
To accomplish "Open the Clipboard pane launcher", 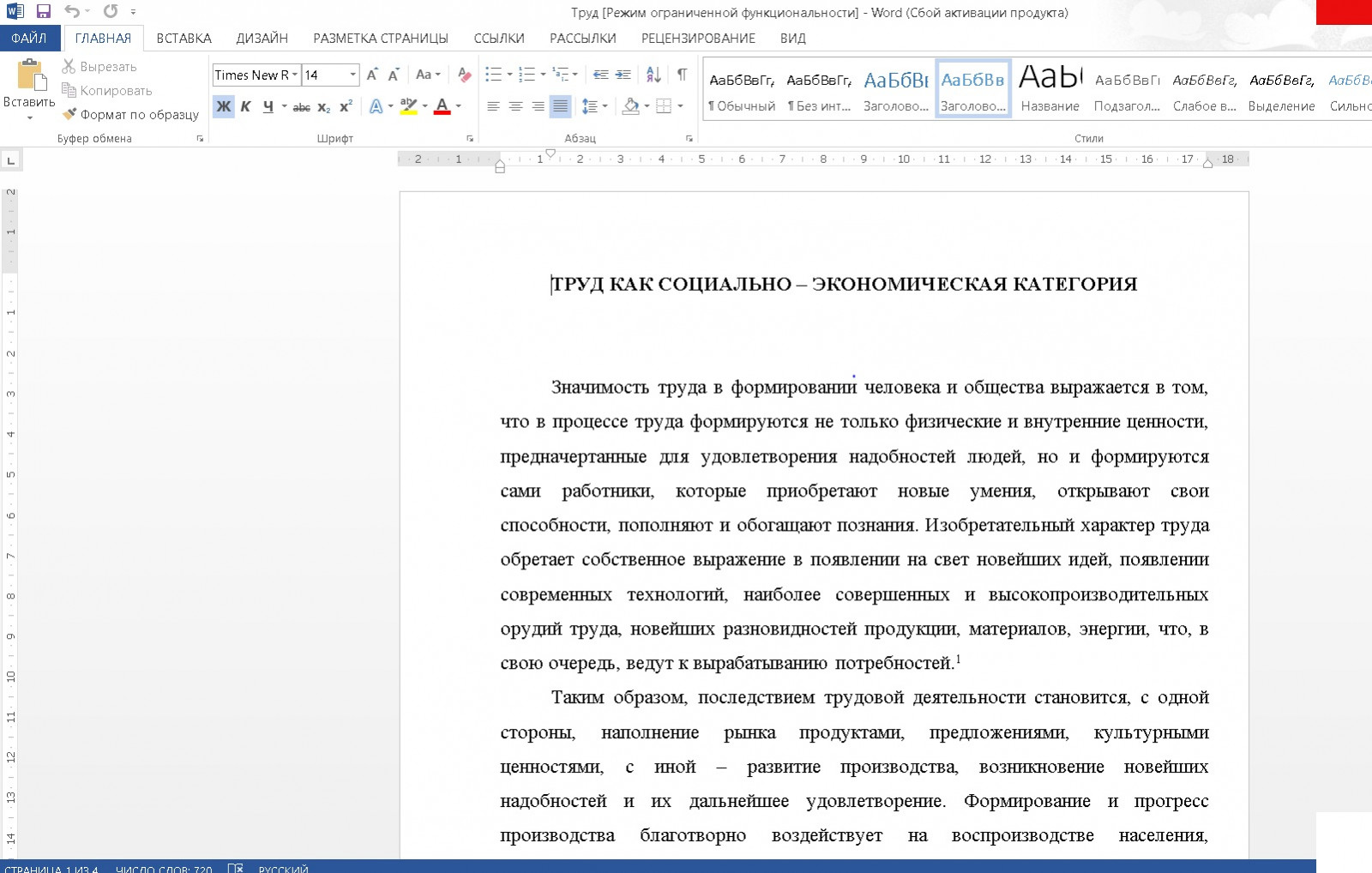I will coord(200,138).
